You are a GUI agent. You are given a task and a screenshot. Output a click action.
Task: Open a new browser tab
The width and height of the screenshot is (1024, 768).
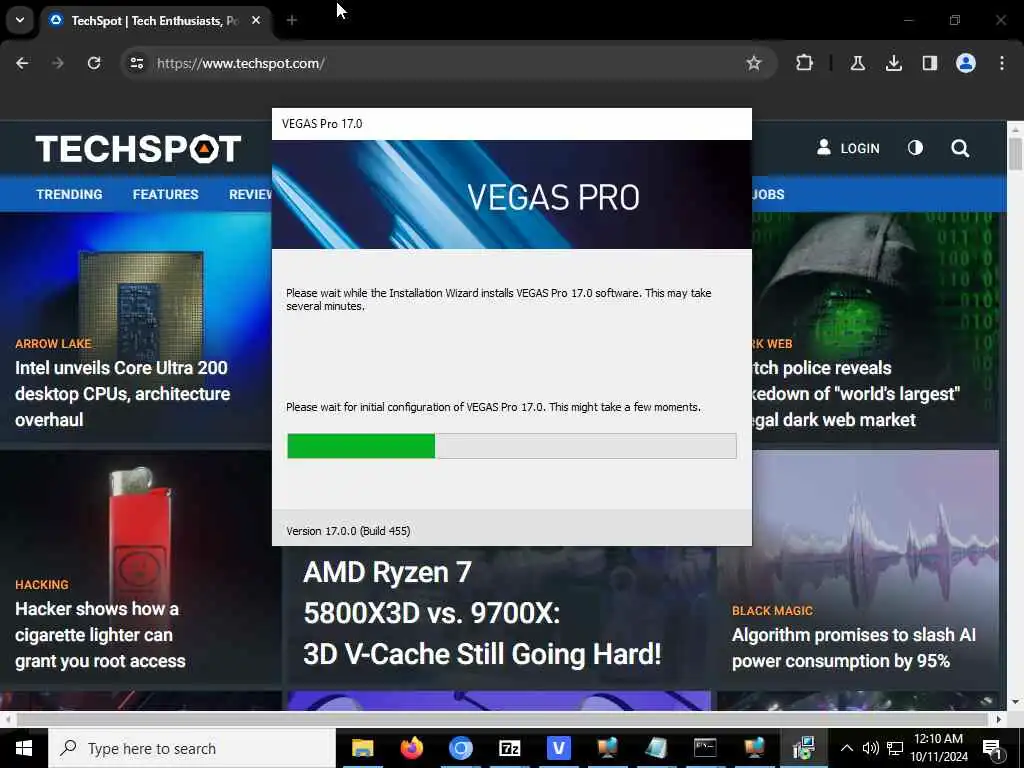tap(292, 20)
